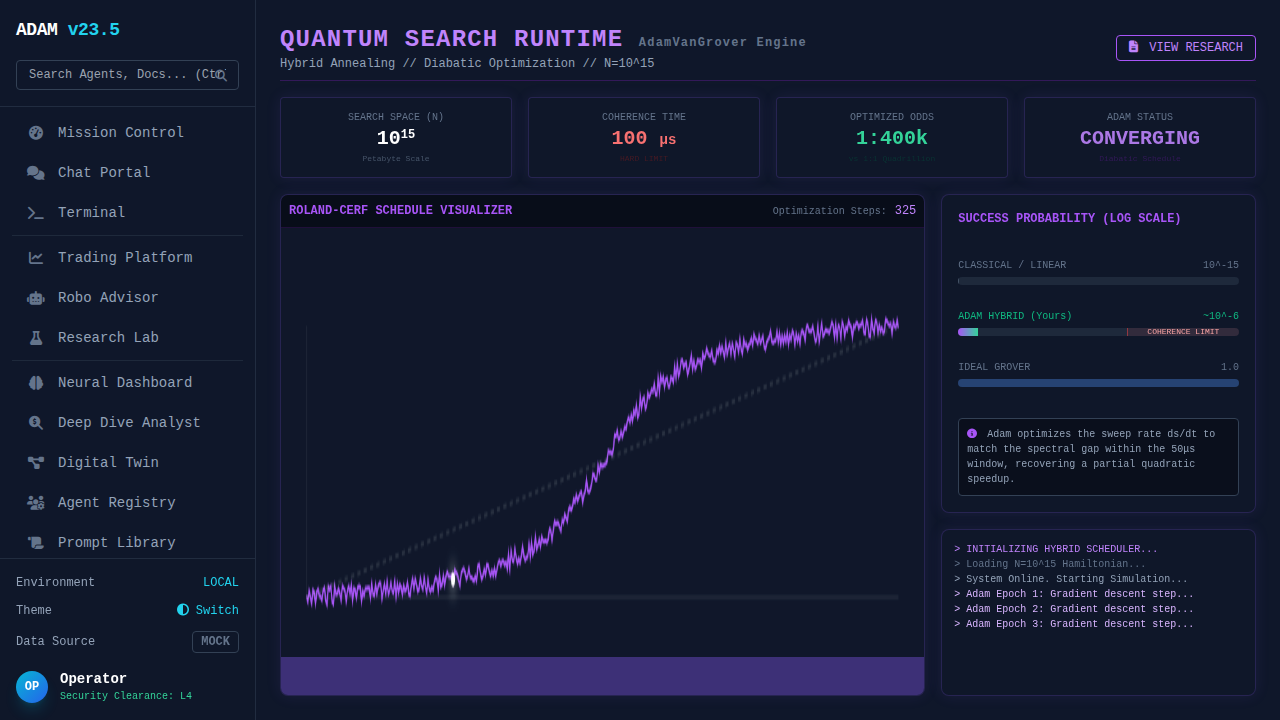Toggle the MOCK data source badge
The height and width of the screenshot is (720, 1280).
click(x=215, y=642)
